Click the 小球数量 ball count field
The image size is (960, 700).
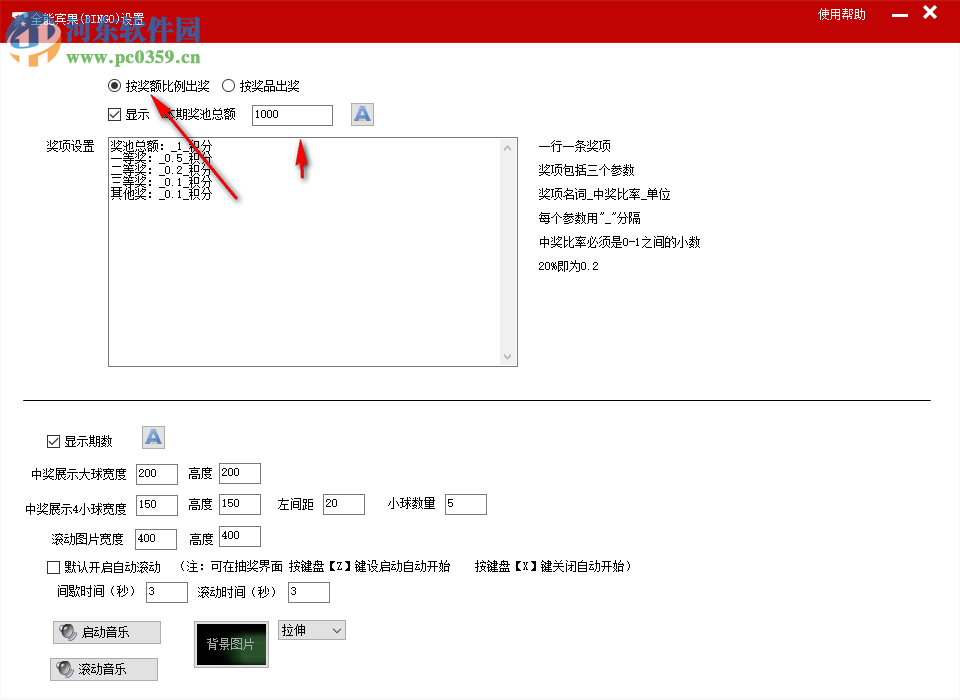(x=465, y=504)
